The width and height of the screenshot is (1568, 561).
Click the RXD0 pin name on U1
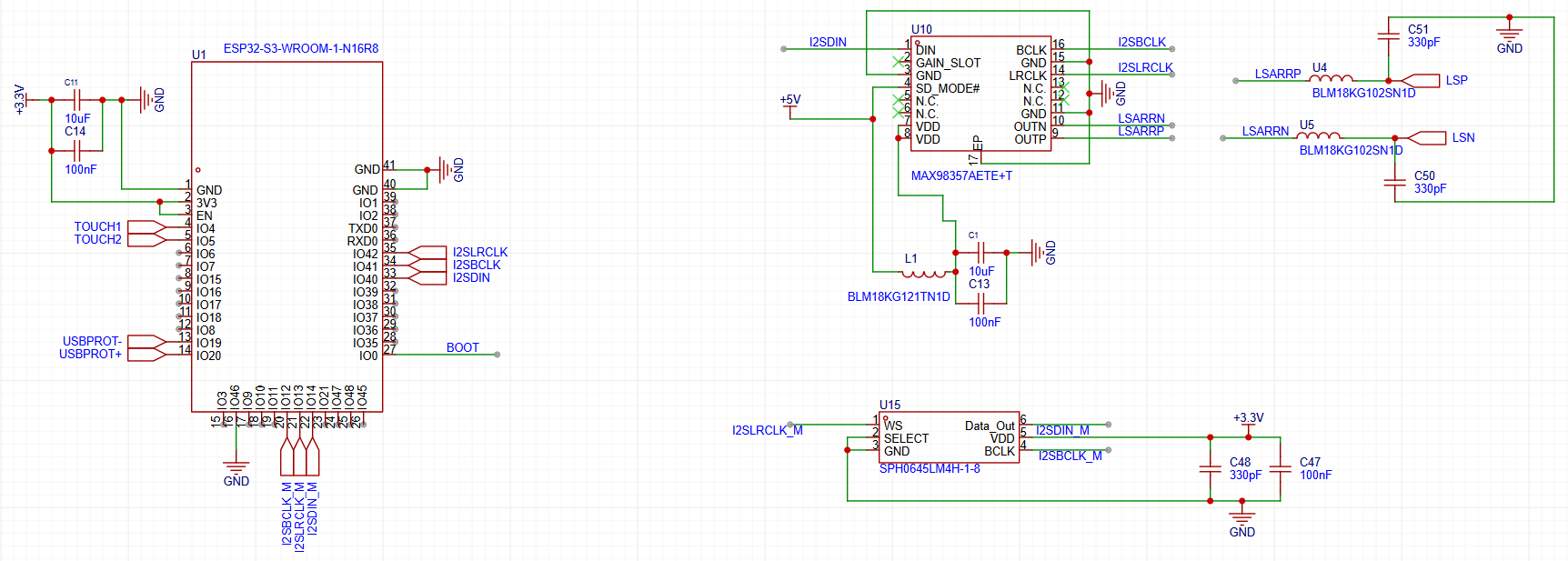(x=362, y=241)
